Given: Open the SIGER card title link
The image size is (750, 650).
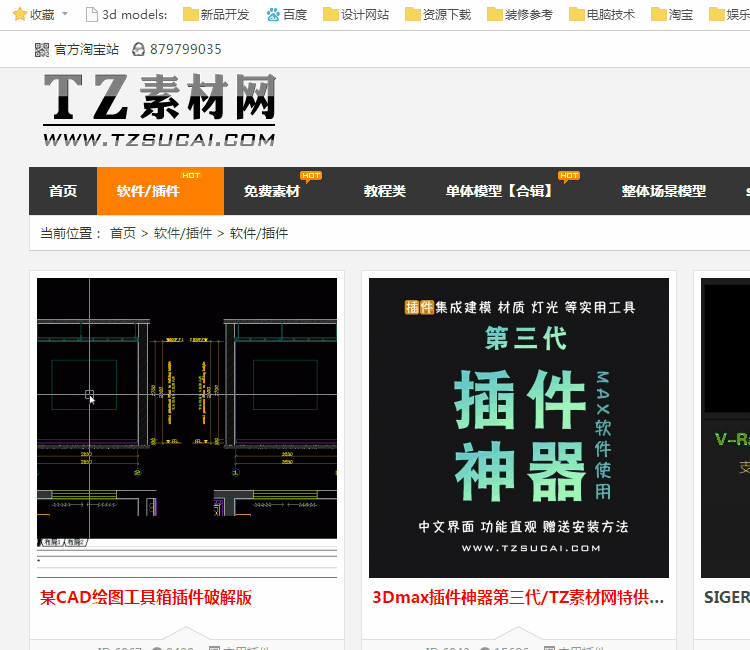Looking at the screenshot, I should click(x=727, y=597).
